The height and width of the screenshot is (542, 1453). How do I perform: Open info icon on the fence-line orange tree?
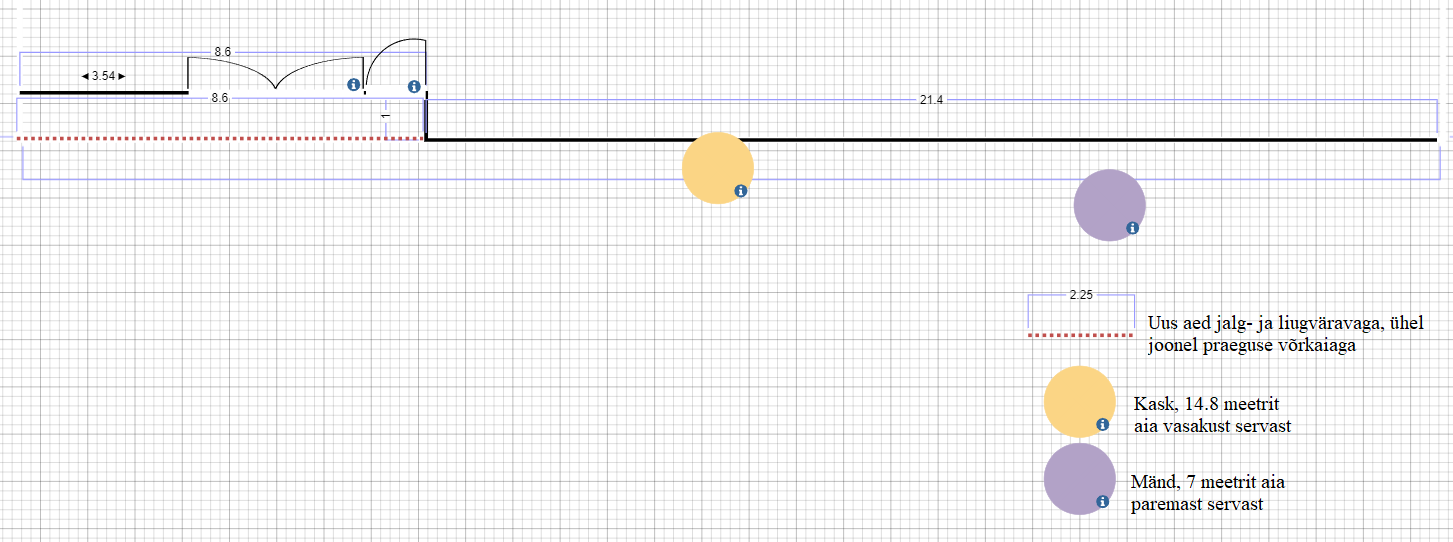tap(741, 191)
